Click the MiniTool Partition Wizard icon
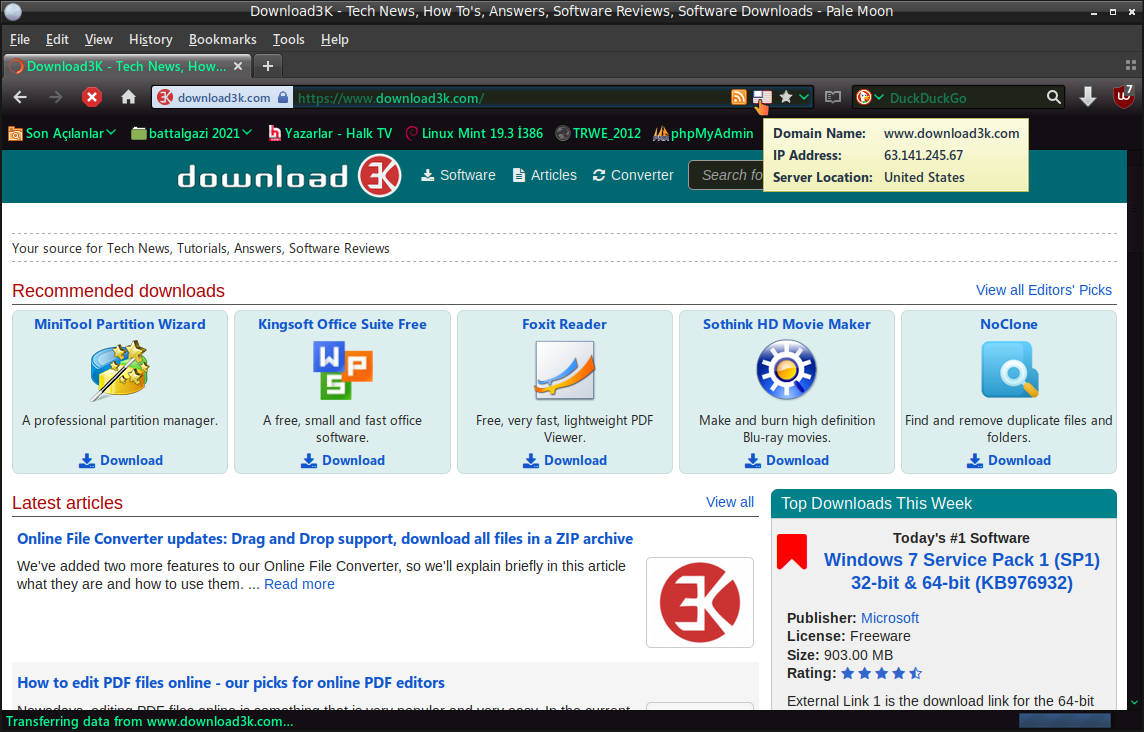This screenshot has width=1144, height=732. [120, 371]
